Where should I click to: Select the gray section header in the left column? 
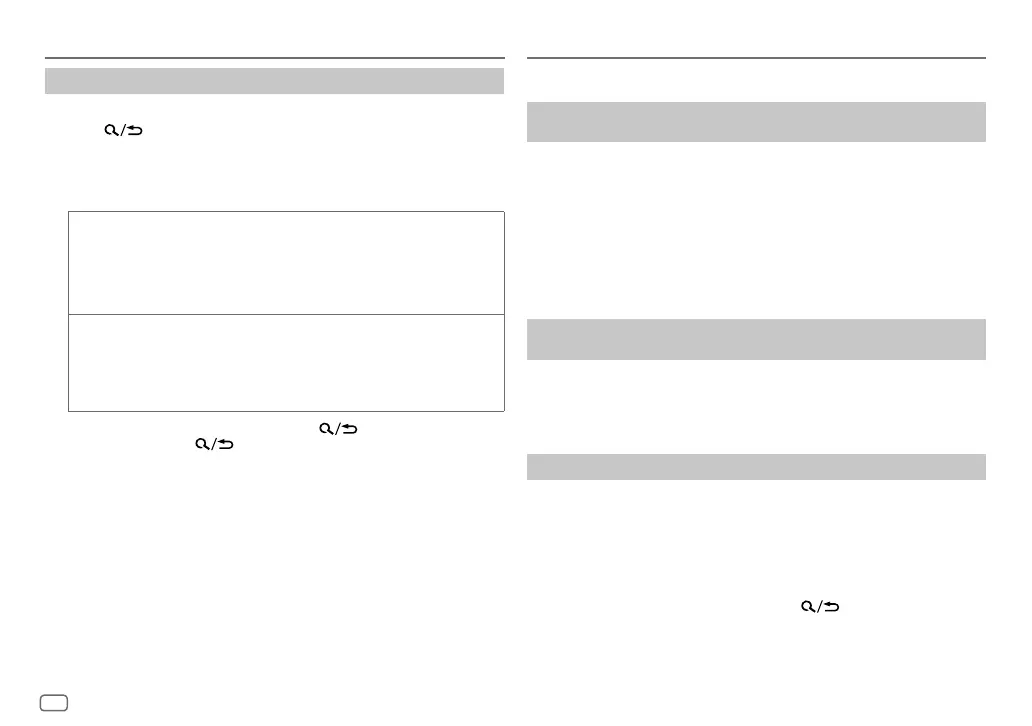coord(274,81)
